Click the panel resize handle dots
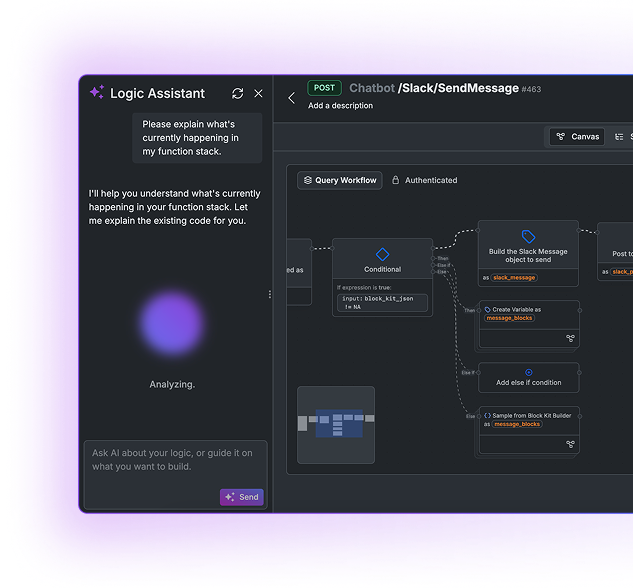The height and width of the screenshot is (588, 633). coord(269,294)
